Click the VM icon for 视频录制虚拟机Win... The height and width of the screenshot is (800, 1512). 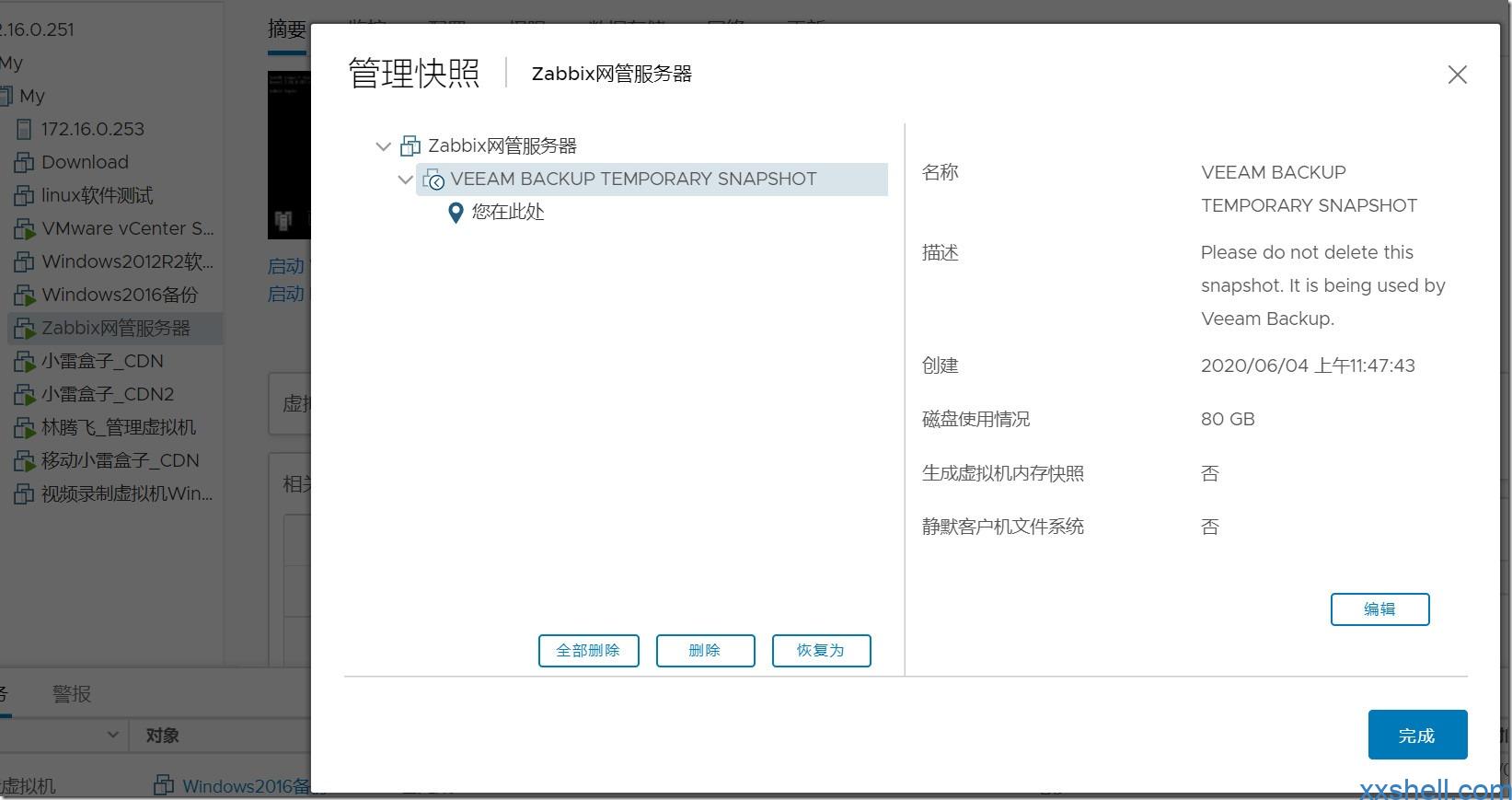pyautogui.click(x=24, y=494)
